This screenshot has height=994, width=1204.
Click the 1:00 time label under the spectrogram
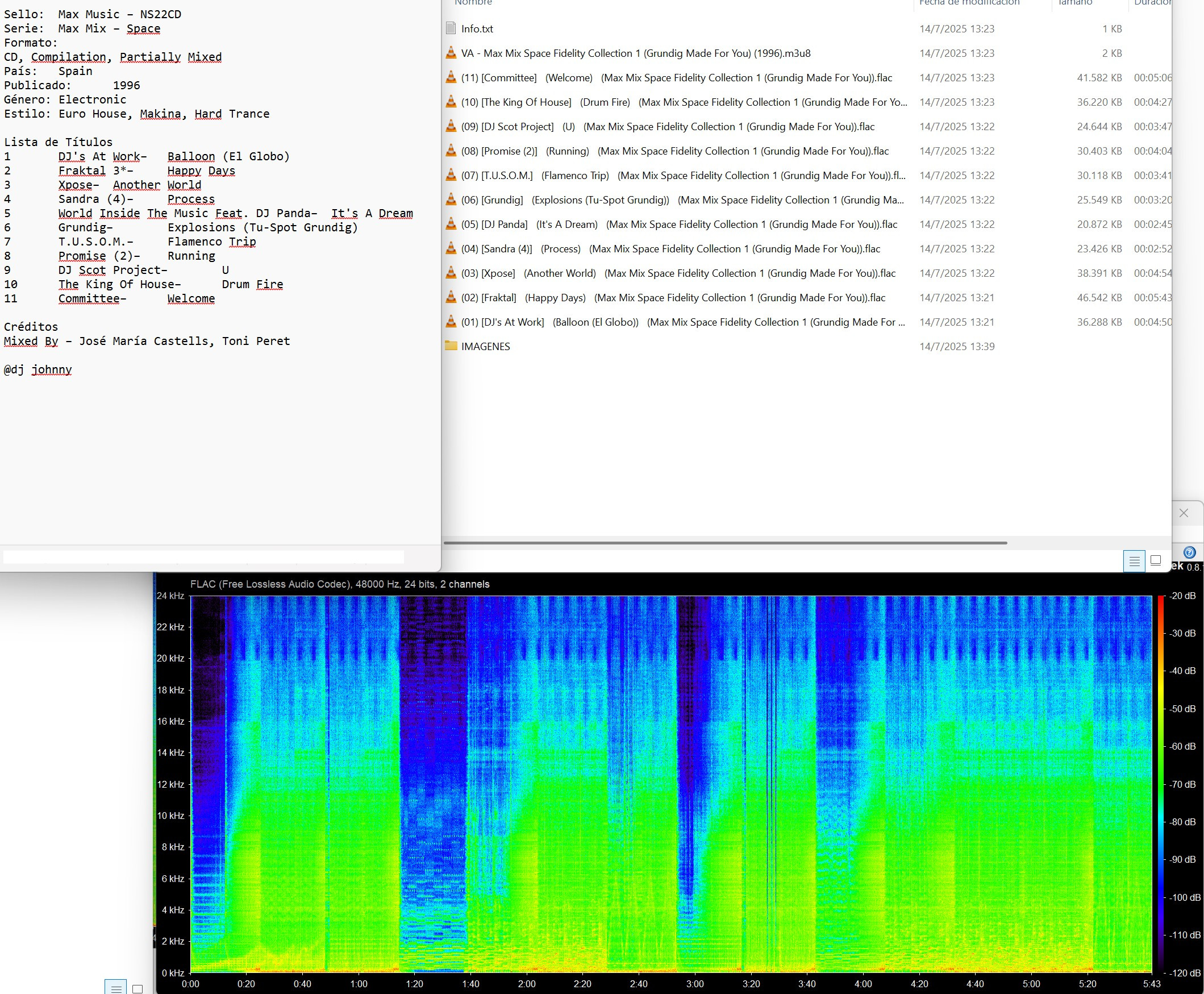point(359,984)
